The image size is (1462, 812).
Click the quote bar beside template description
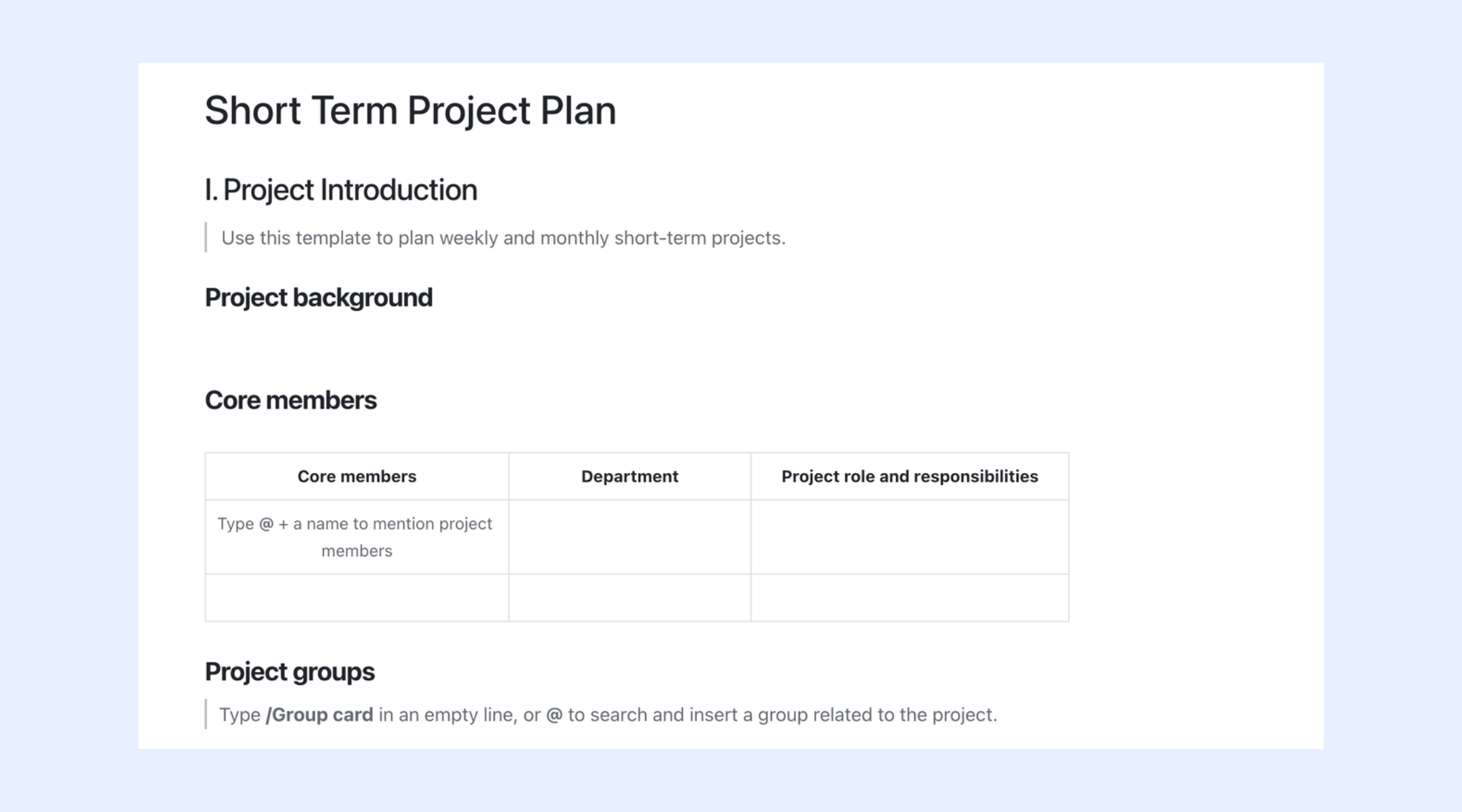206,238
